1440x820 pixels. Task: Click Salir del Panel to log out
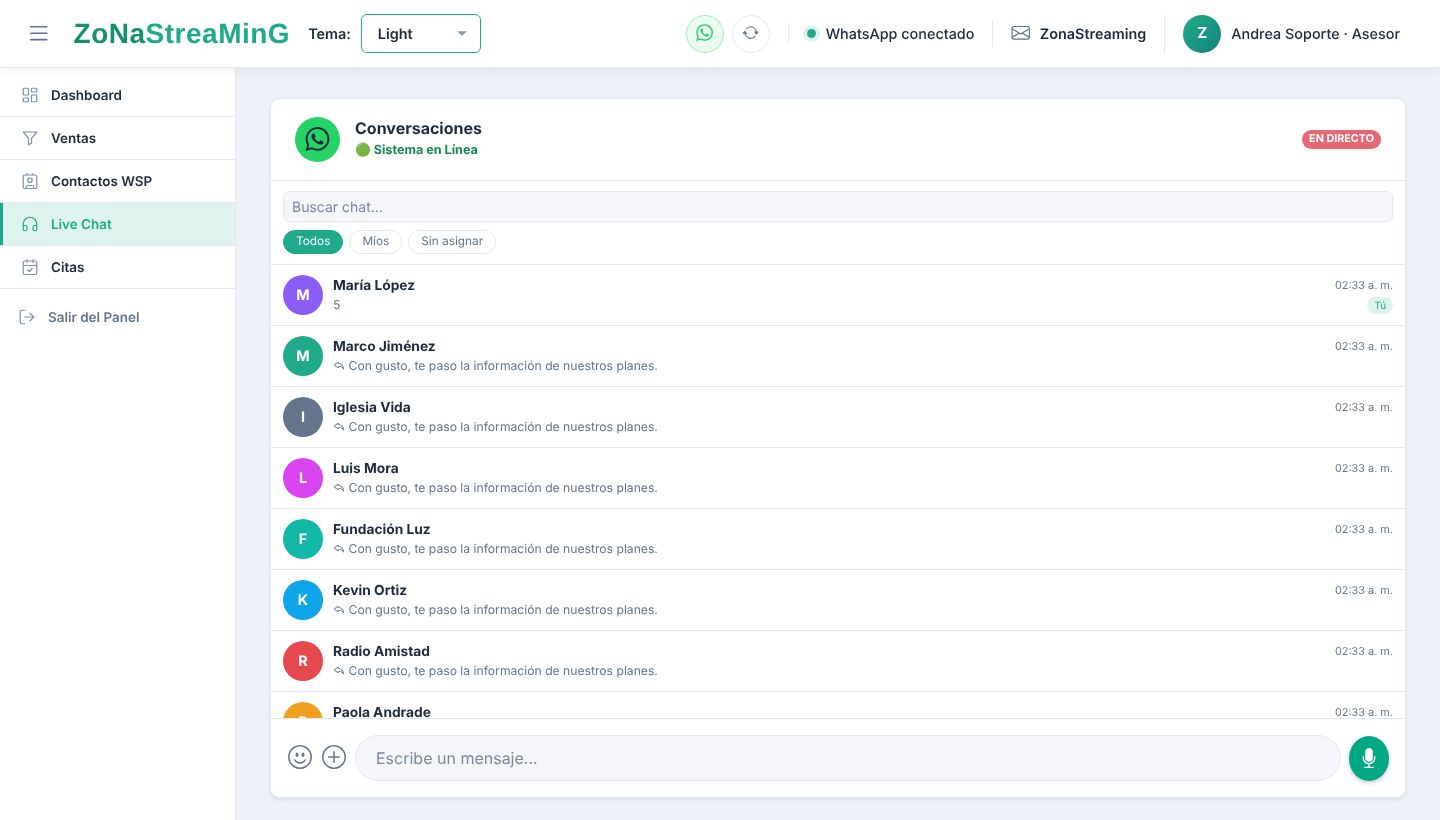pyautogui.click(x=80, y=317)
